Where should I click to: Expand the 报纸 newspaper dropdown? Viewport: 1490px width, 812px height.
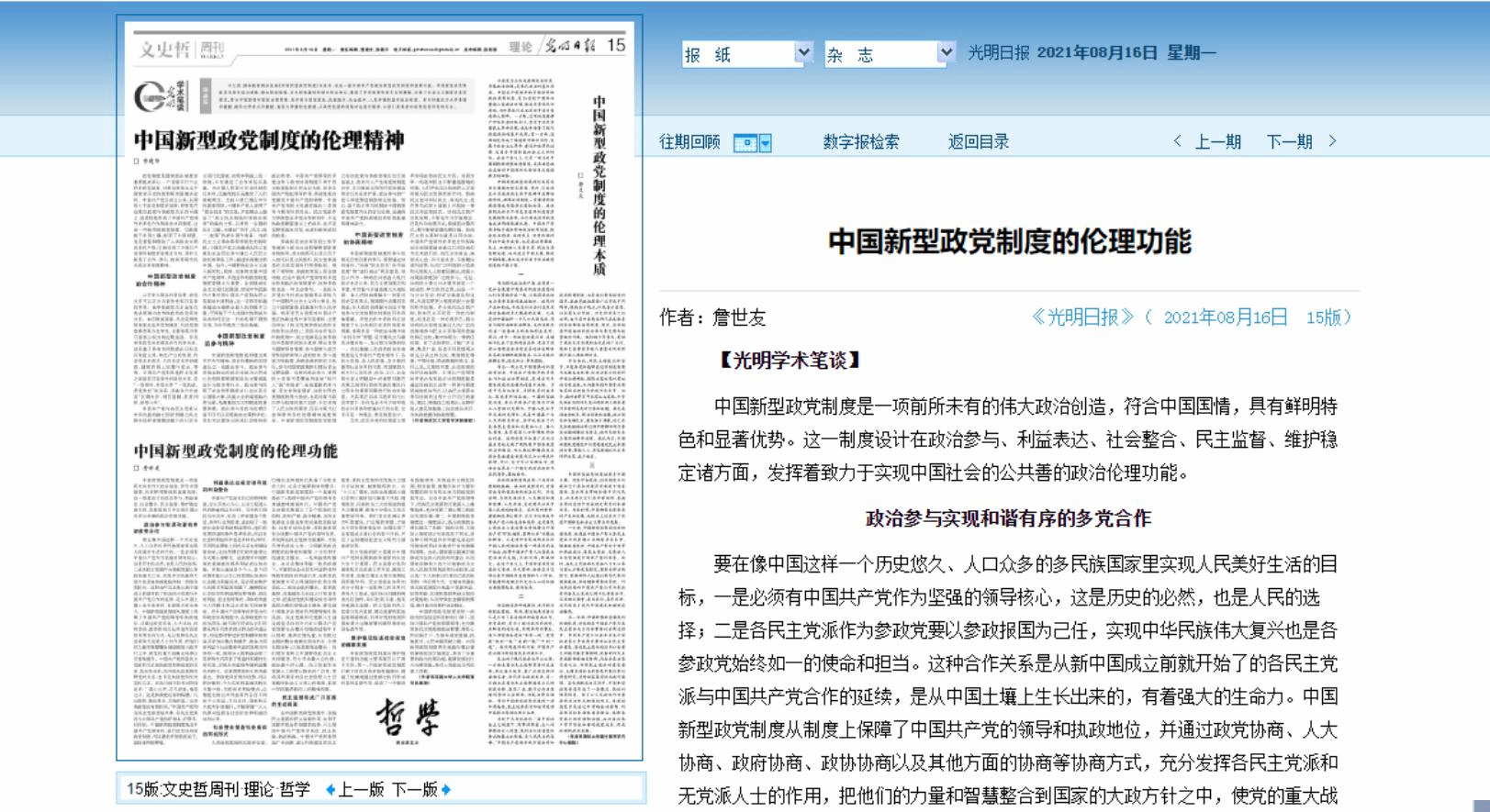[803, 53]
